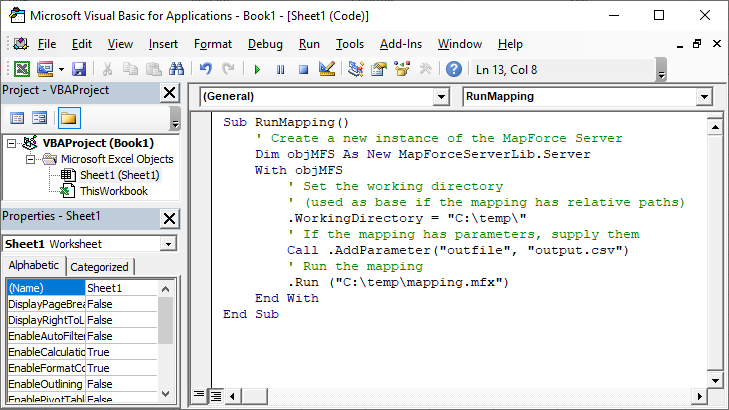This screenshot has height=410, width=729.
Task: Collapse the VBAProject (Book1) tree node
Action: click(x=11, y=143)
